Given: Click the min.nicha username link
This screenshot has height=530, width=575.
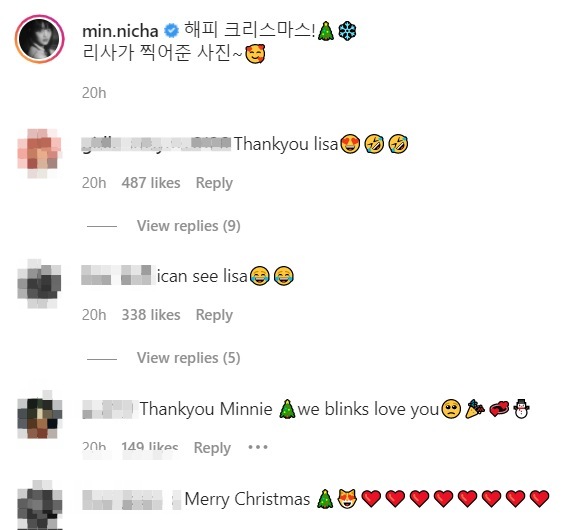Looking at the screenshot, I should click(120, 31).
